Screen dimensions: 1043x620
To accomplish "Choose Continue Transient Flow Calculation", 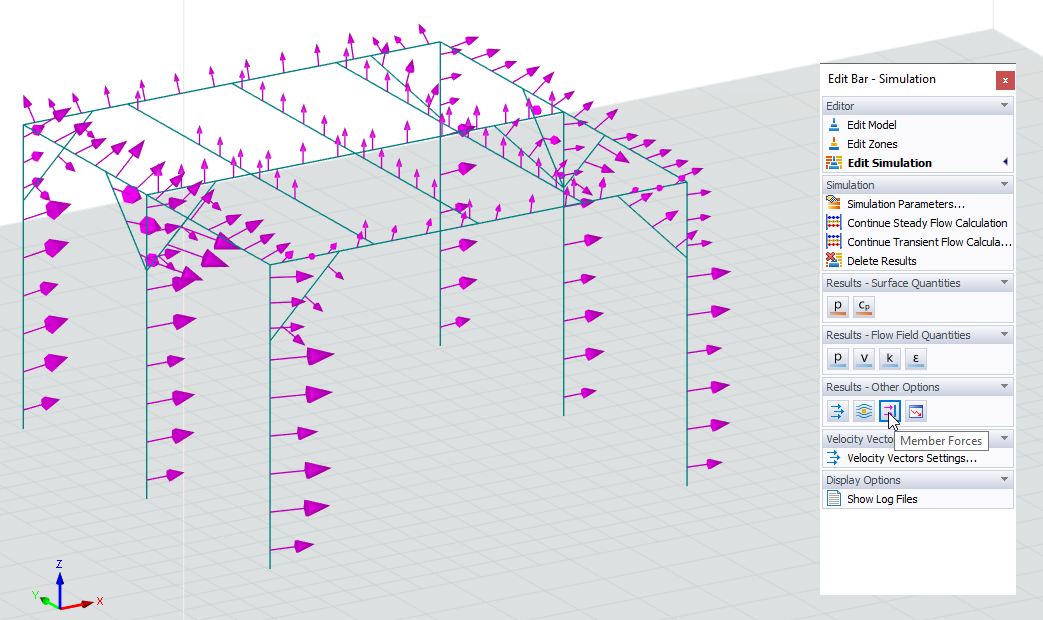I will (x=929, y=242).
